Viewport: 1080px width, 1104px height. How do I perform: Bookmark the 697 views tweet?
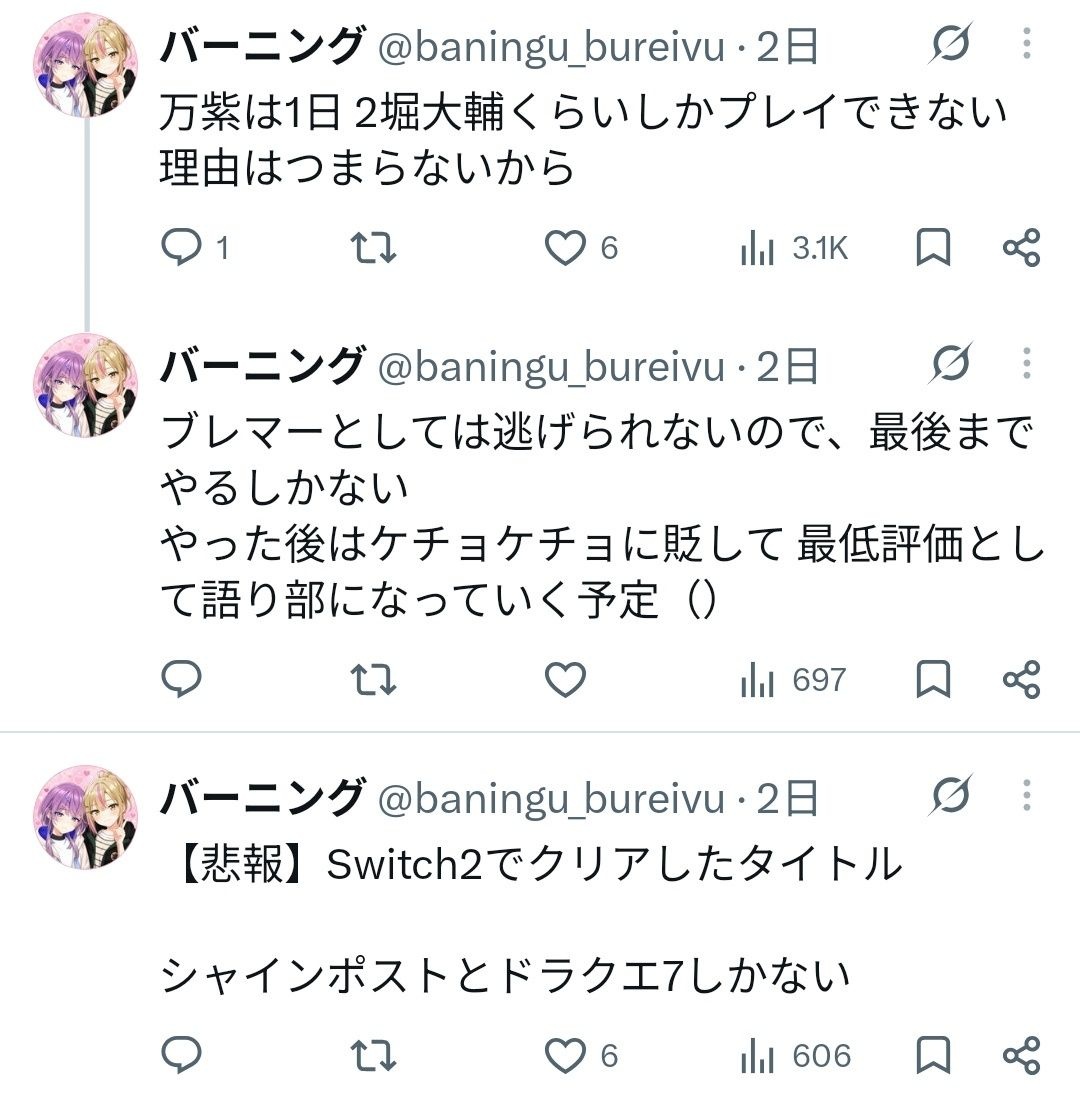[x=933, y=679]
